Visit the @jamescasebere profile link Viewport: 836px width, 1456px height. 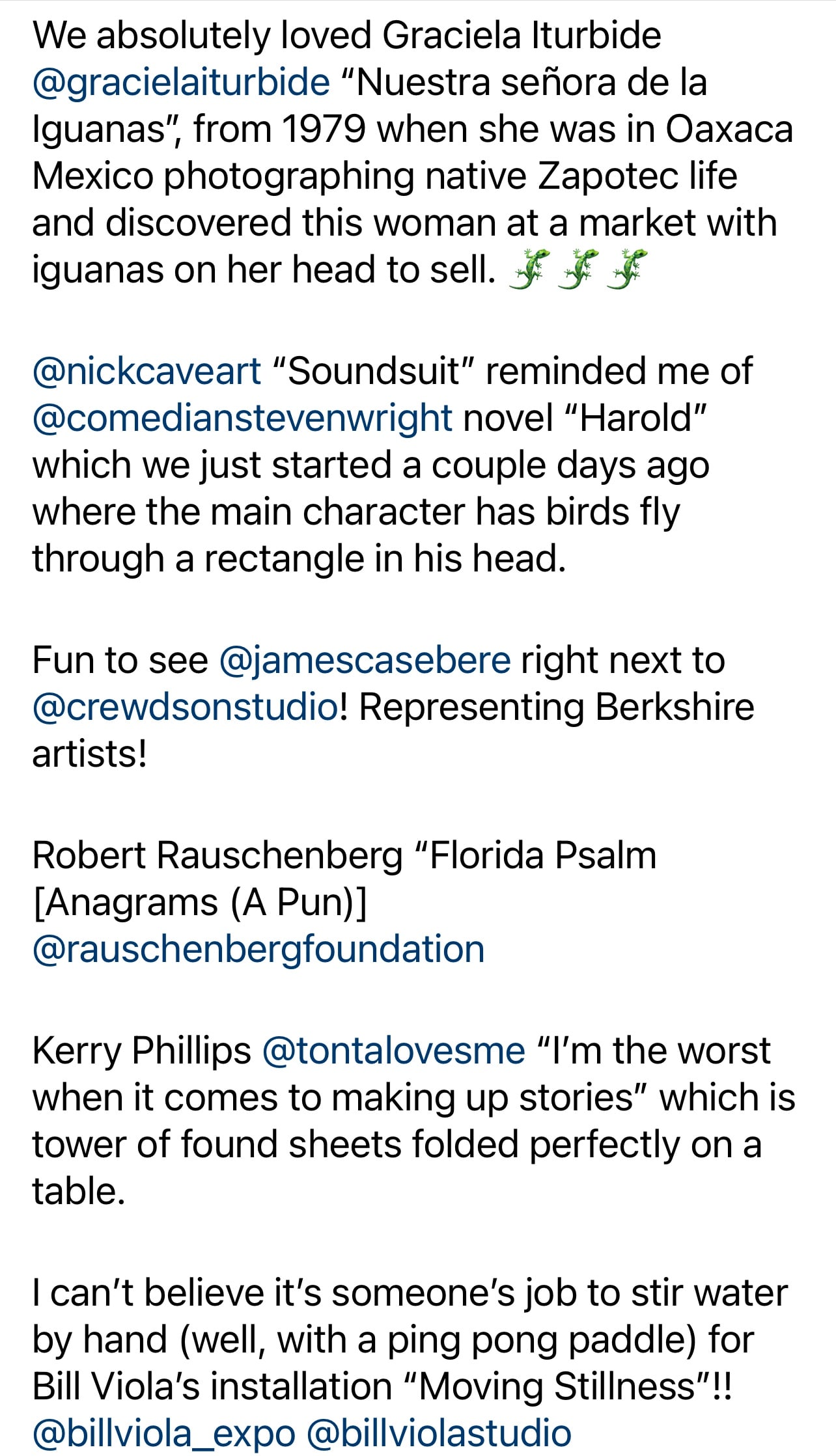[x=365, y=661]
